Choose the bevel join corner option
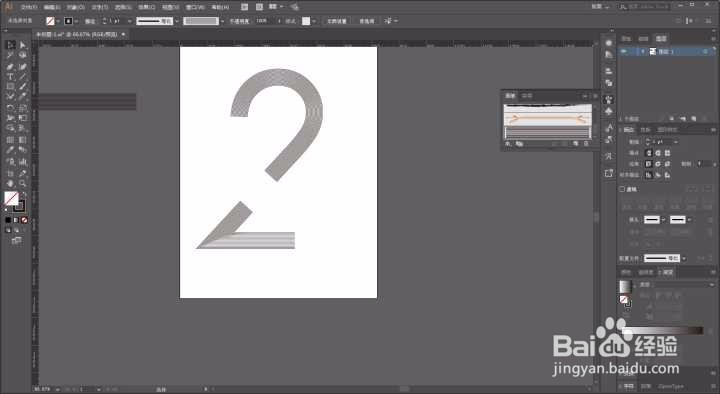The width and height of the screenshot is (720, 394). pyautogui.click(x=667, y=164)
